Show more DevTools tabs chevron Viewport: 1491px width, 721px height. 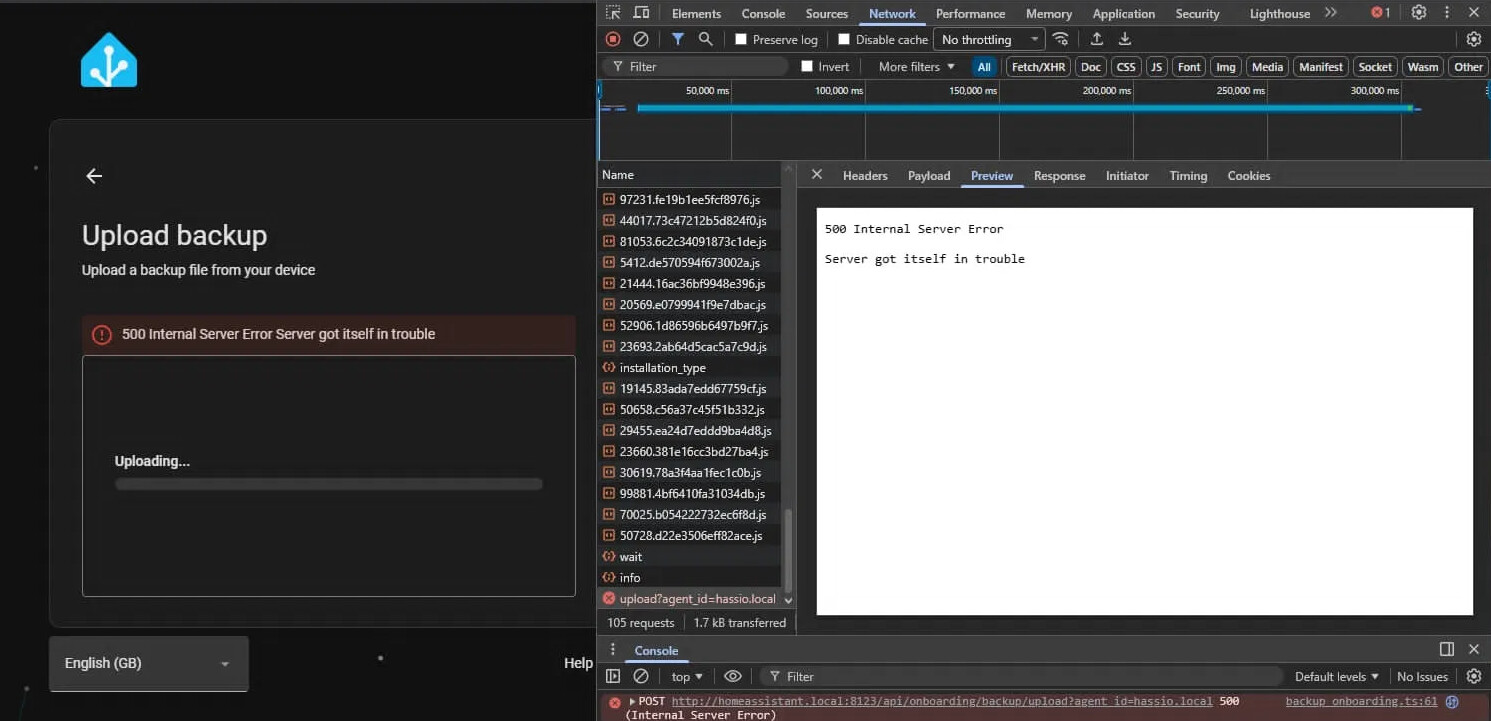point(1330,13)
